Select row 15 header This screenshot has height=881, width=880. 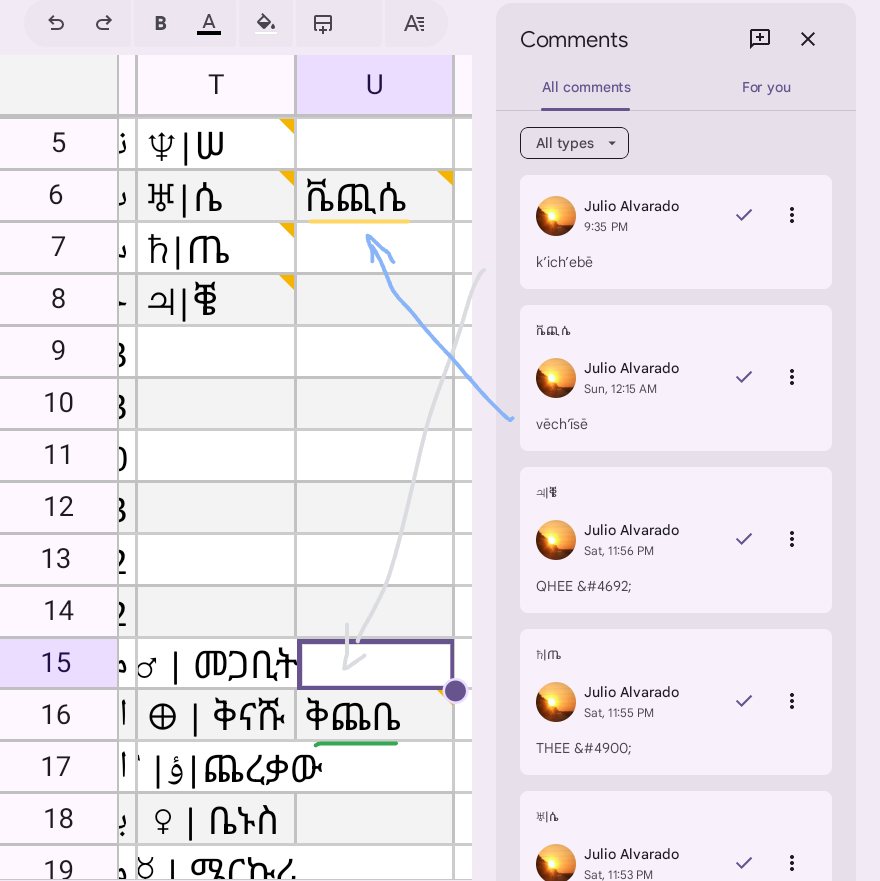pos(58,663)
